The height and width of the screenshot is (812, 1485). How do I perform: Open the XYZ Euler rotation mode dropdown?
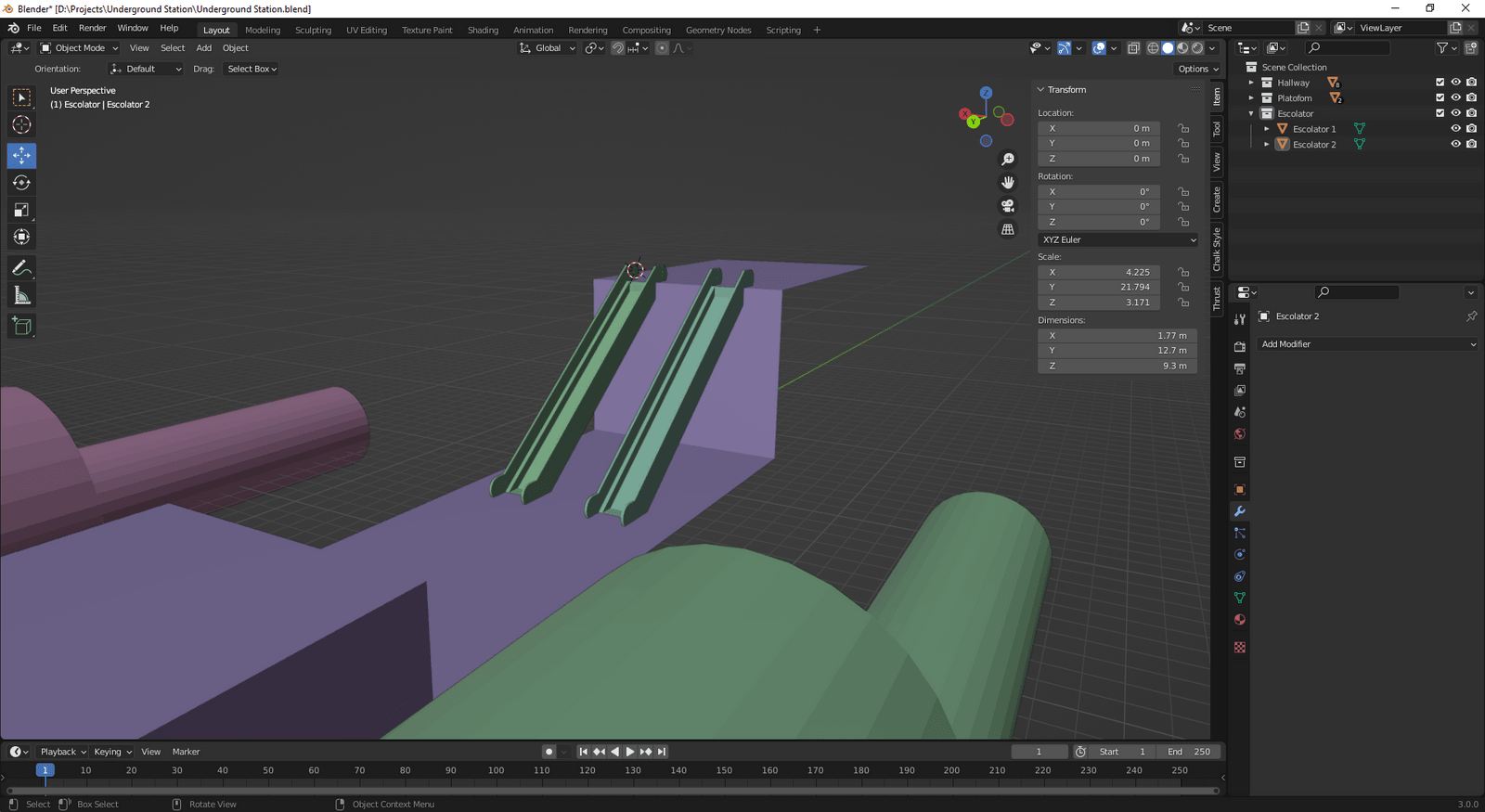[1117, 239]
